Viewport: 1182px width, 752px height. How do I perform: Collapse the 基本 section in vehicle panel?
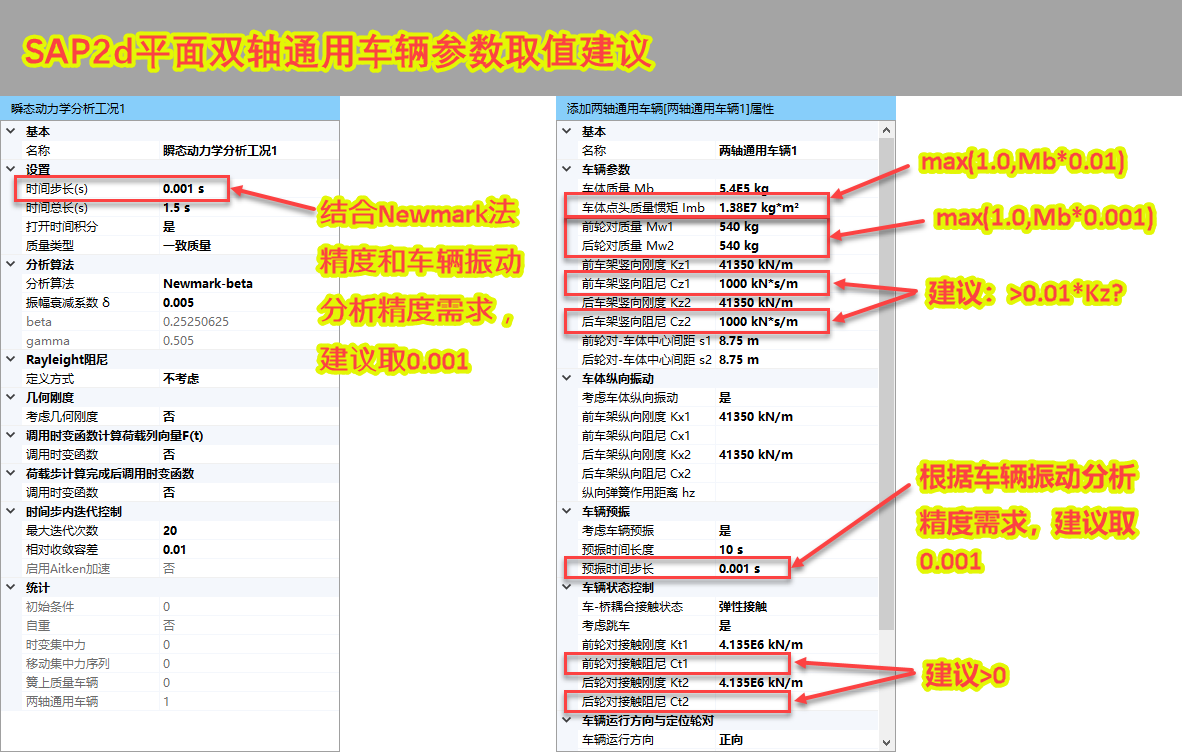point(567,131)
